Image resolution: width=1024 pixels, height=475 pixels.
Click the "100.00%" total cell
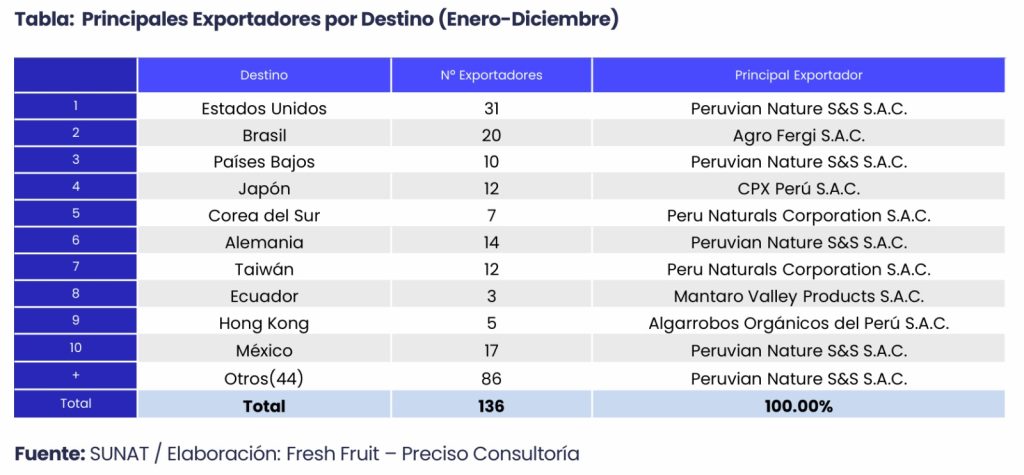pyautogui.click(x=798, y=405)
